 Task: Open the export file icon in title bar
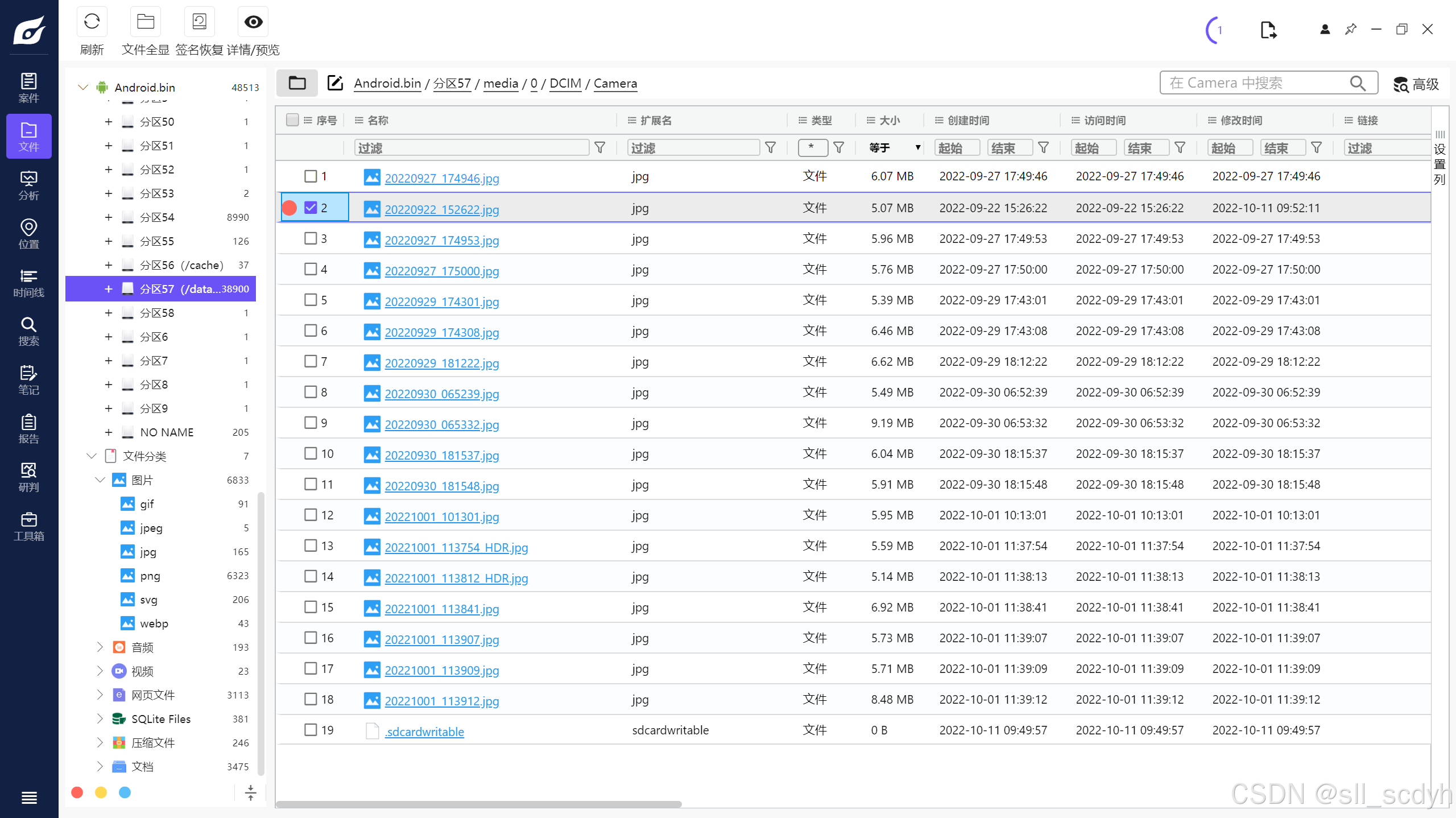[1268, 30]
